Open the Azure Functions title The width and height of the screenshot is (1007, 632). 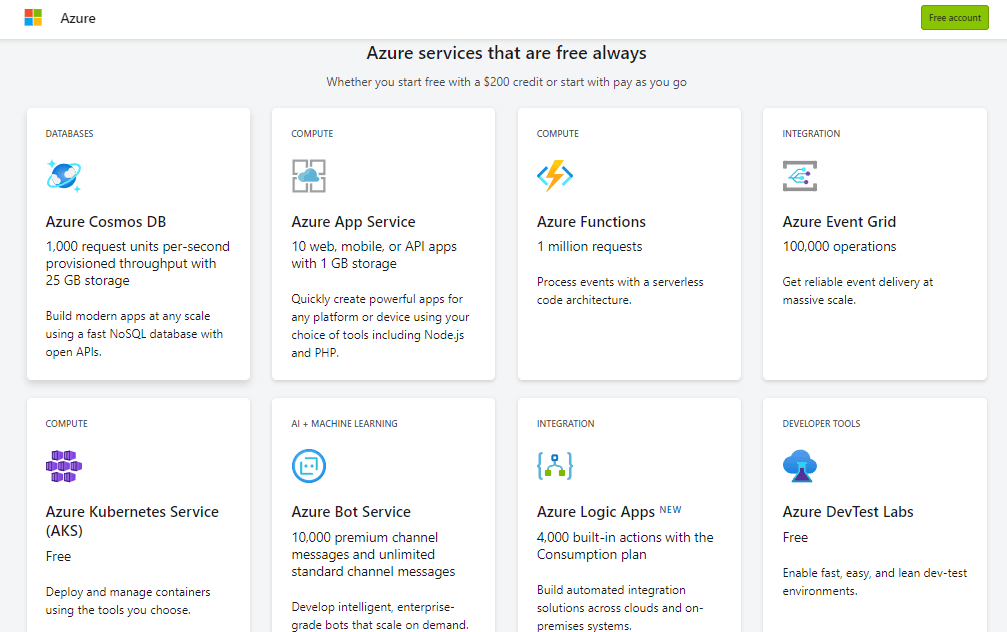(591, 222)
